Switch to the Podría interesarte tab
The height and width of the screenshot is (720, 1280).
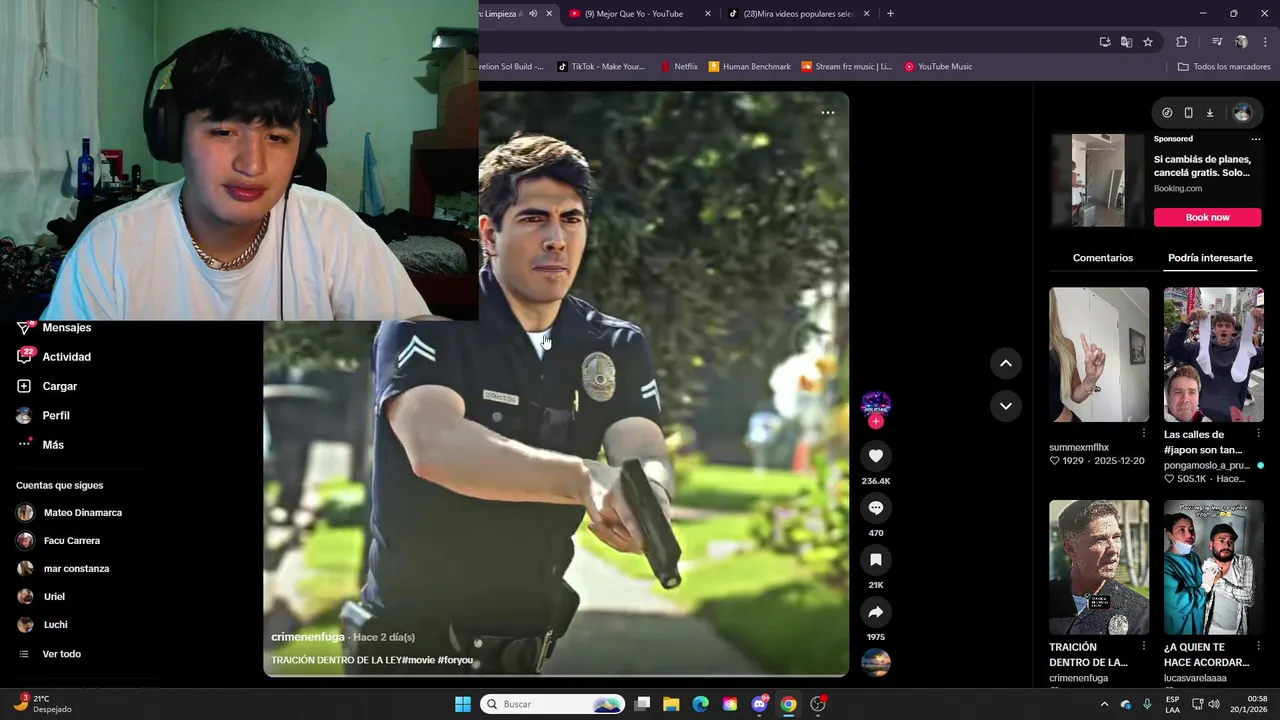(1210, 258)
